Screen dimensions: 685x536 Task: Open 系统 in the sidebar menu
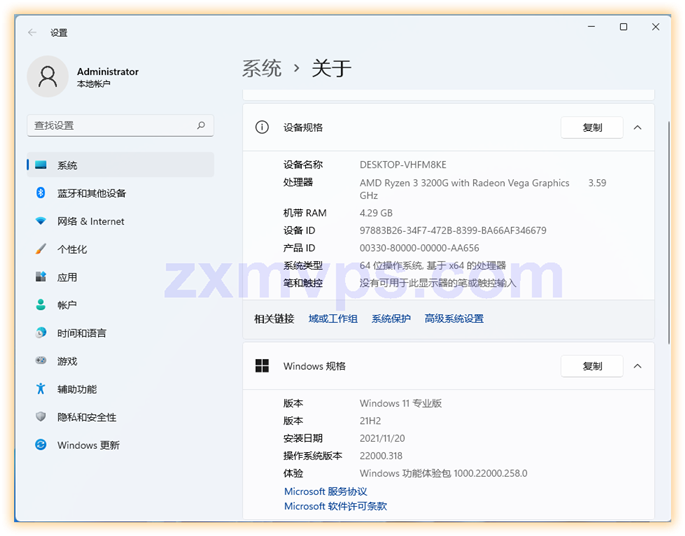121,165
